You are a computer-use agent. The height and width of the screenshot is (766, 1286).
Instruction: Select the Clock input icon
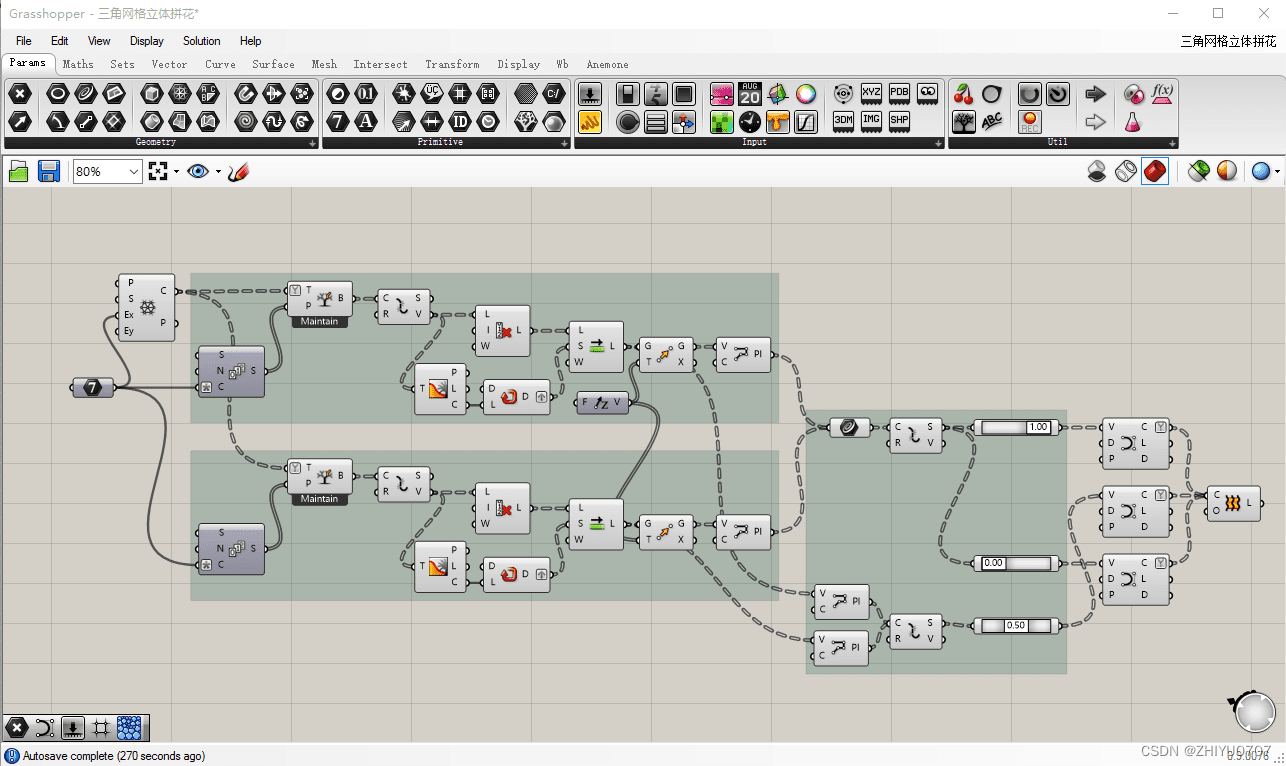pyautogui.click(x=750, y=122)
